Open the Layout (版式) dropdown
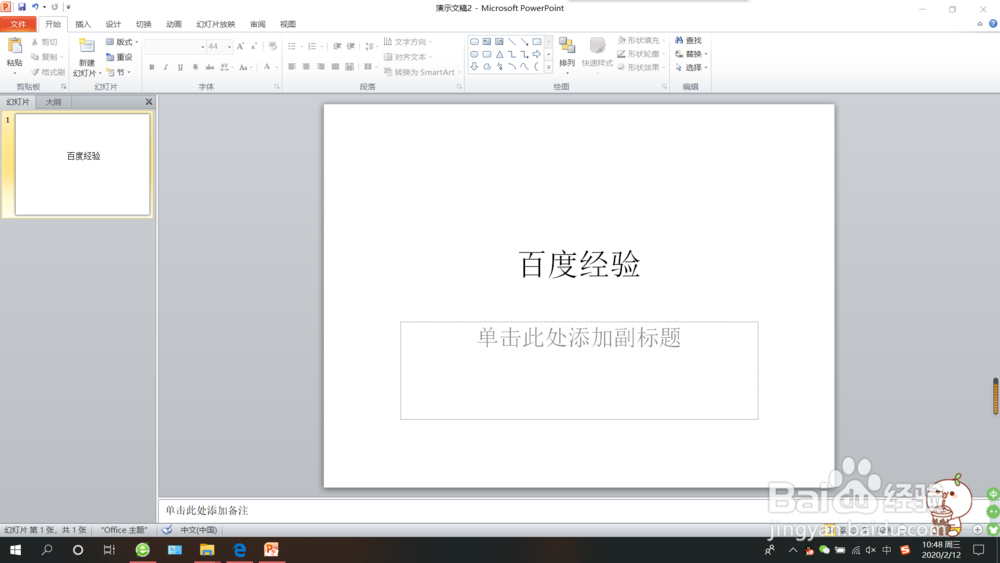 [122, 42]
